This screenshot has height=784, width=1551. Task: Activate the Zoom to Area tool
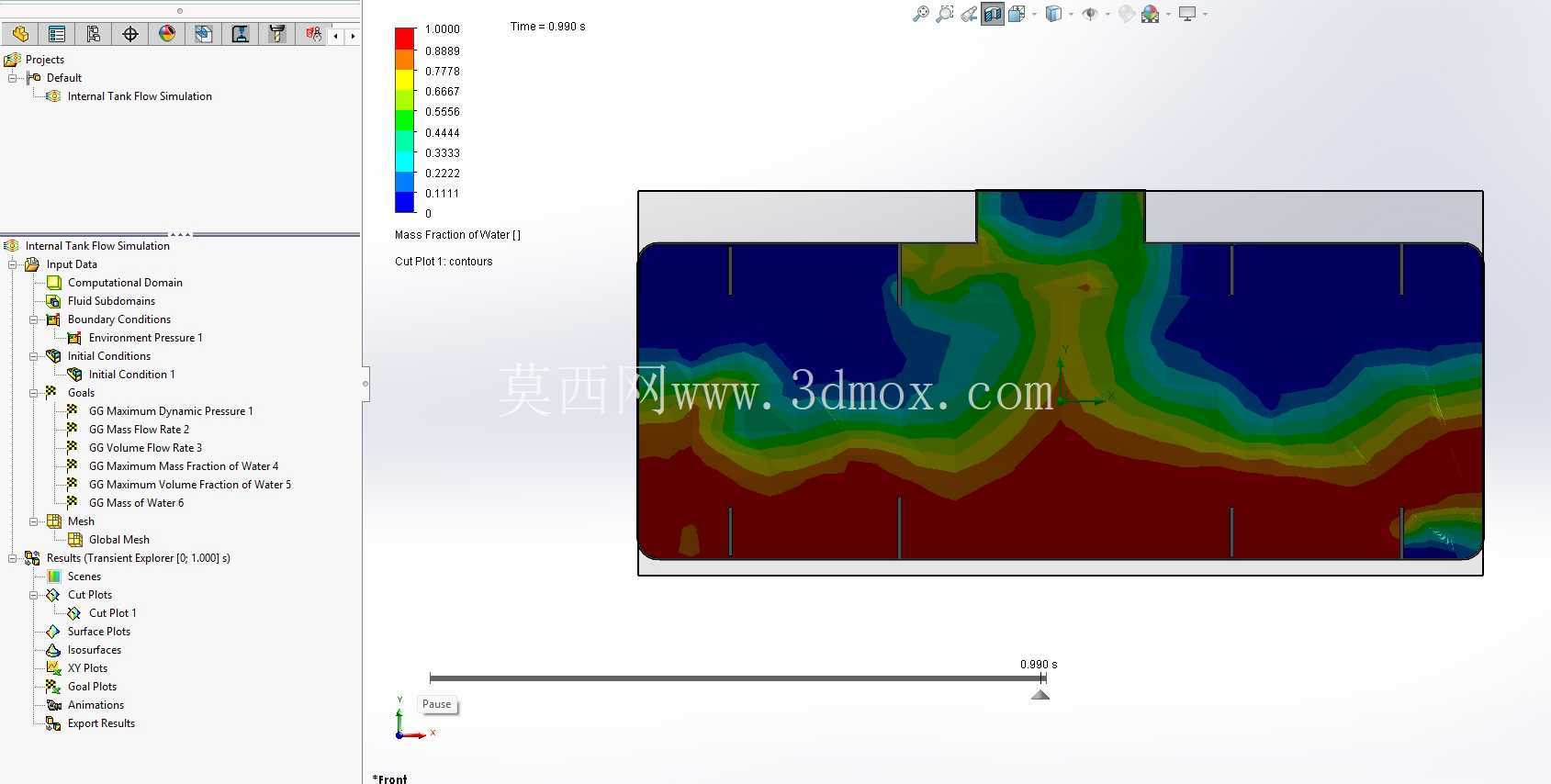click(x=944, y=14)
